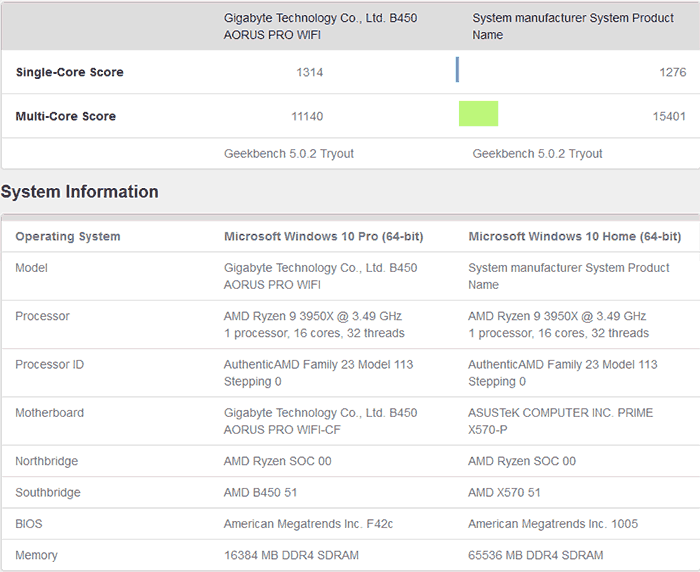Click the 1314 single-core score value
700x572 pixels.
tap(309, 72)
